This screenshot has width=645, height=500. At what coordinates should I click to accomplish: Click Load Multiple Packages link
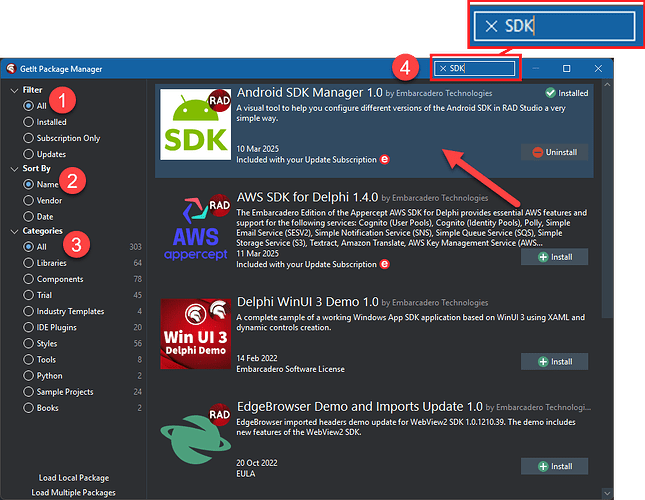click(74, 492)
